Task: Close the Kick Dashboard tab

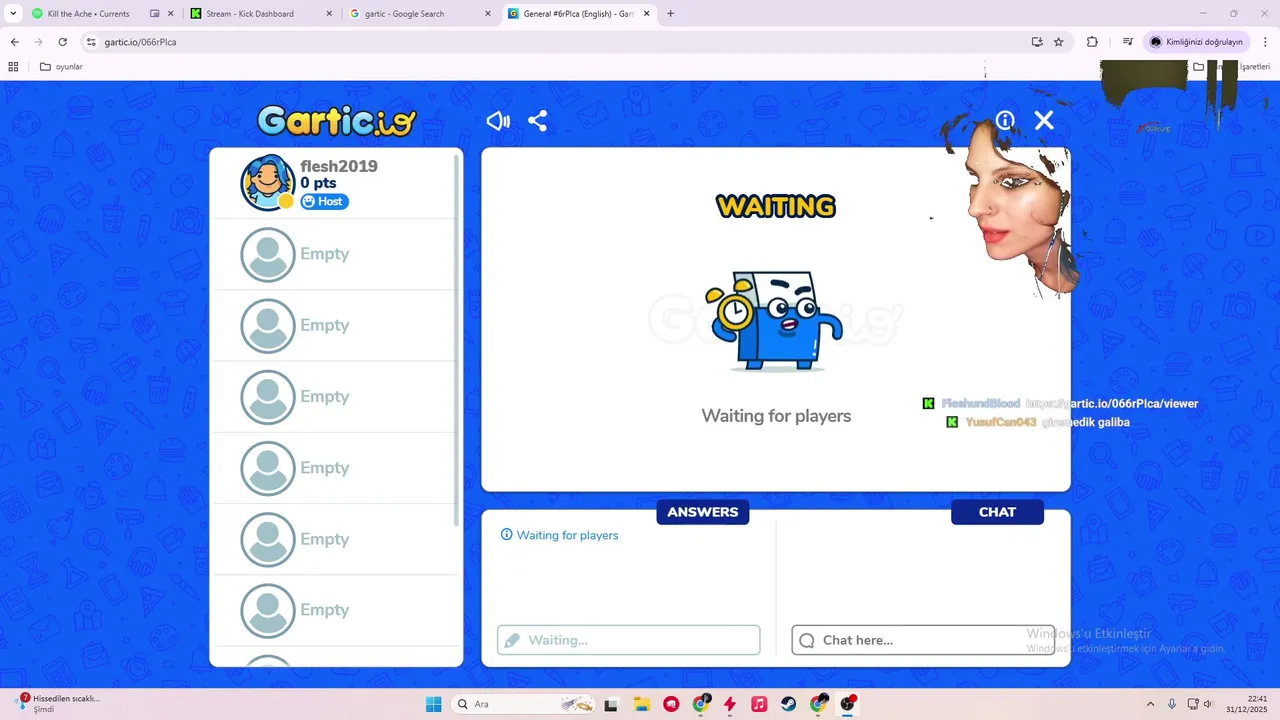Action: tap(329, 14)
